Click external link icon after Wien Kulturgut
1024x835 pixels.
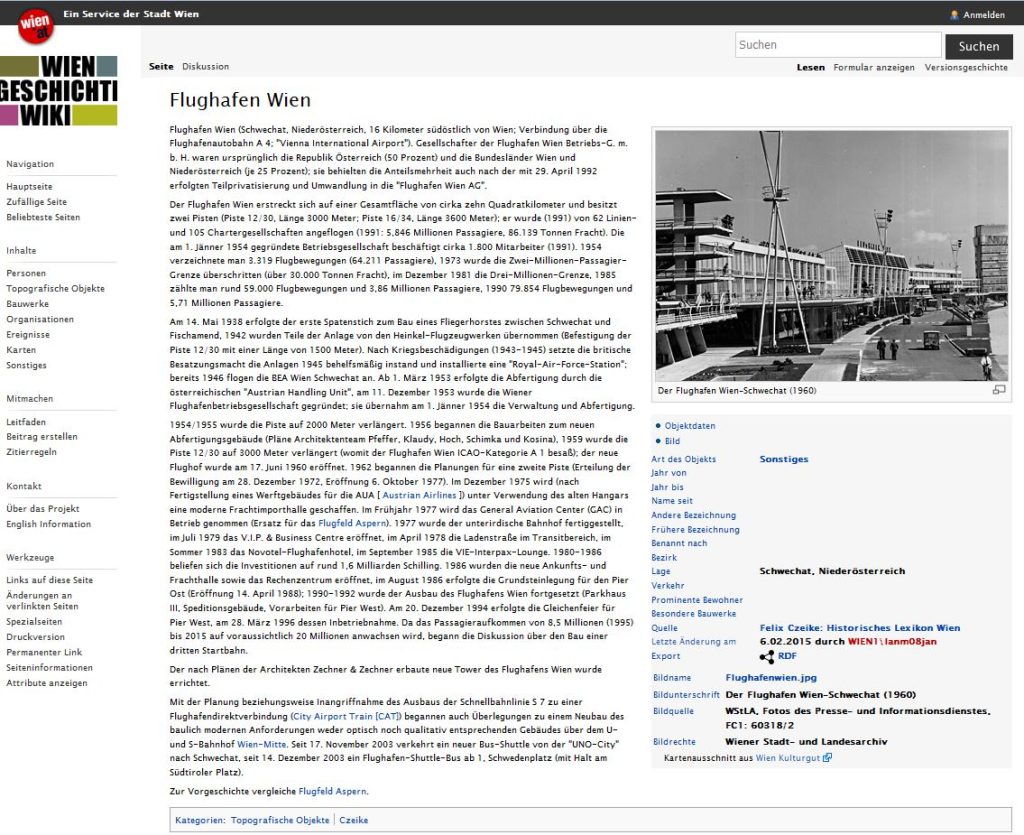(827, 758)
